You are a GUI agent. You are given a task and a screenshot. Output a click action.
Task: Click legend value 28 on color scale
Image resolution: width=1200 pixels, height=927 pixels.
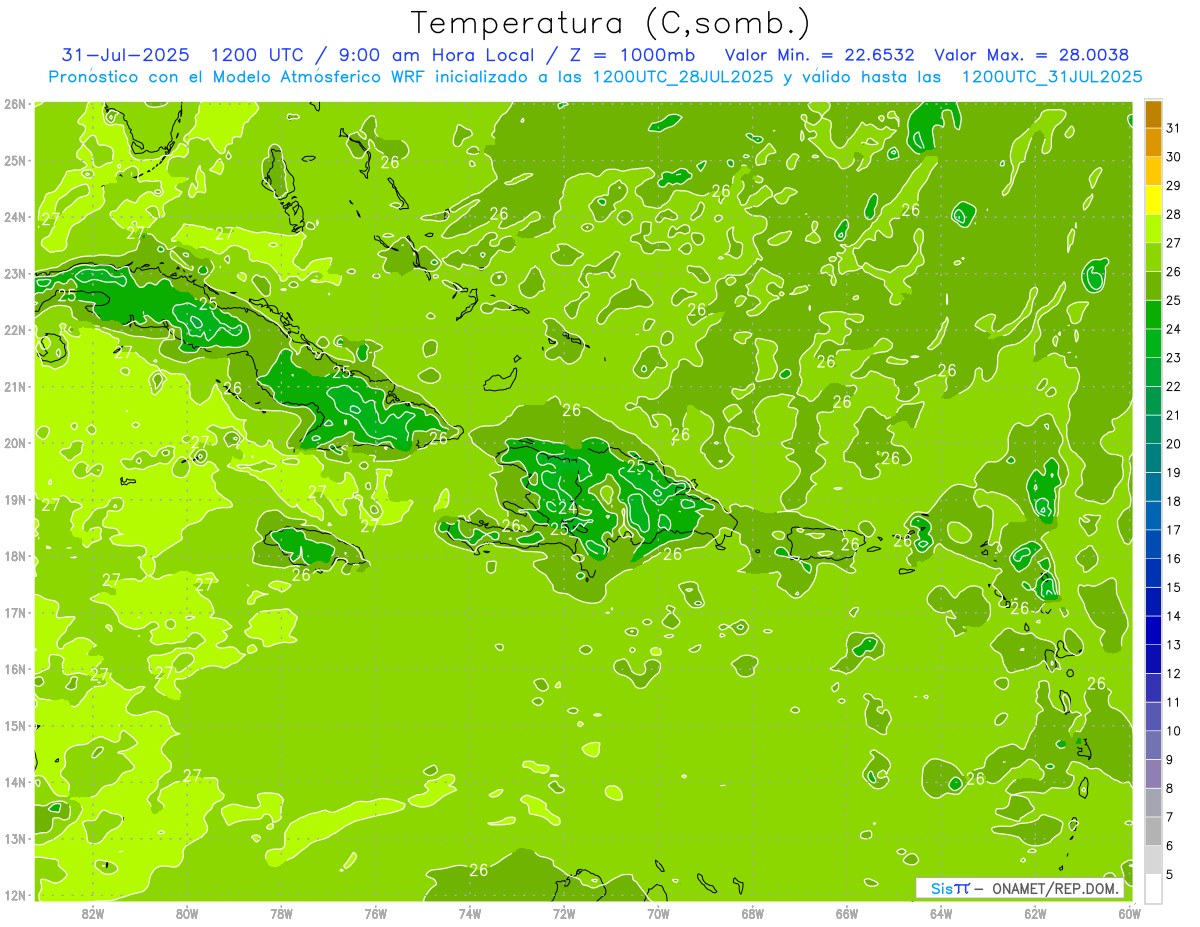(x=1173, y=214)
